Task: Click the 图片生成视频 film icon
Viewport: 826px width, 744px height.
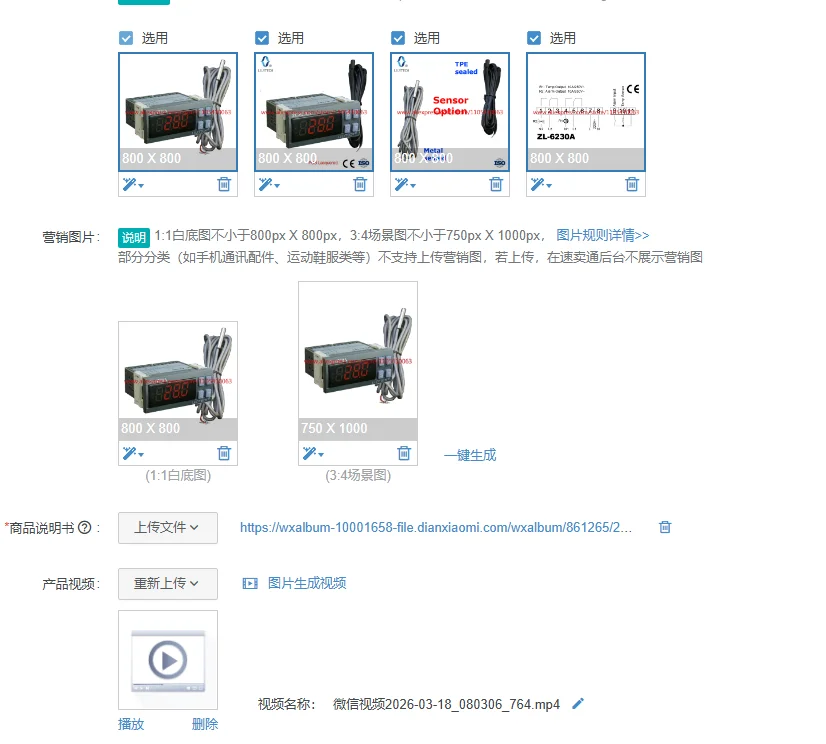Action: click(250, 583)
